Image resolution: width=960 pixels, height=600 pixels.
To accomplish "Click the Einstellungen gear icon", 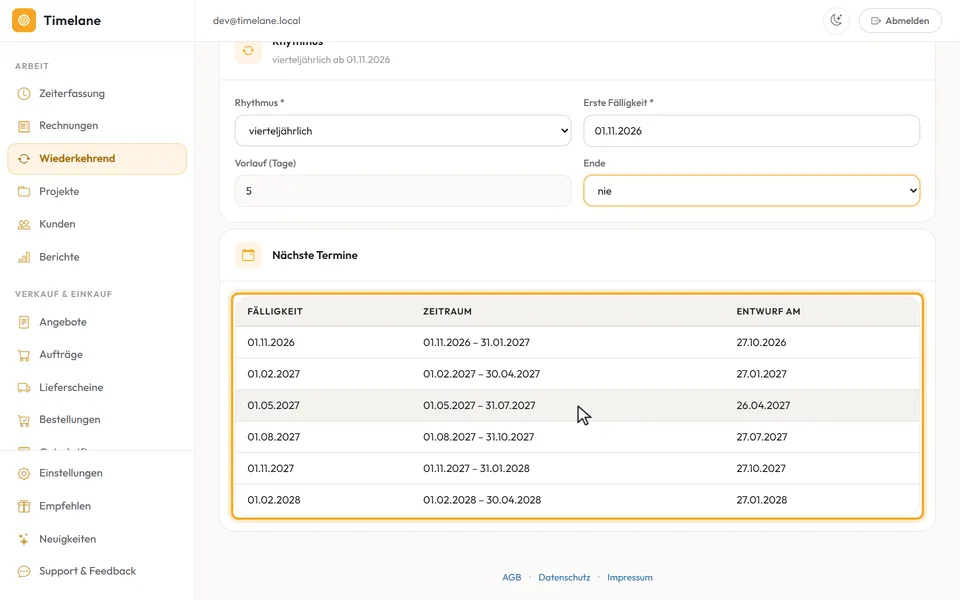I will point(24,473).
